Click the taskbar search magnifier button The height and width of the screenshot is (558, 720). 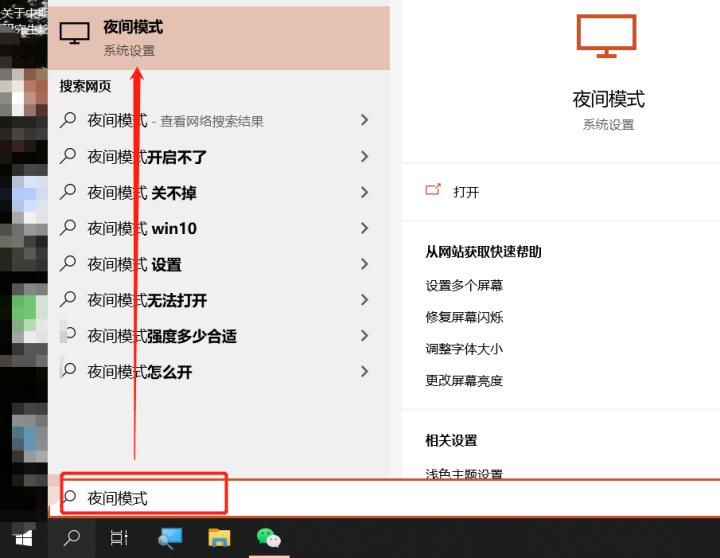coord(72,538)
